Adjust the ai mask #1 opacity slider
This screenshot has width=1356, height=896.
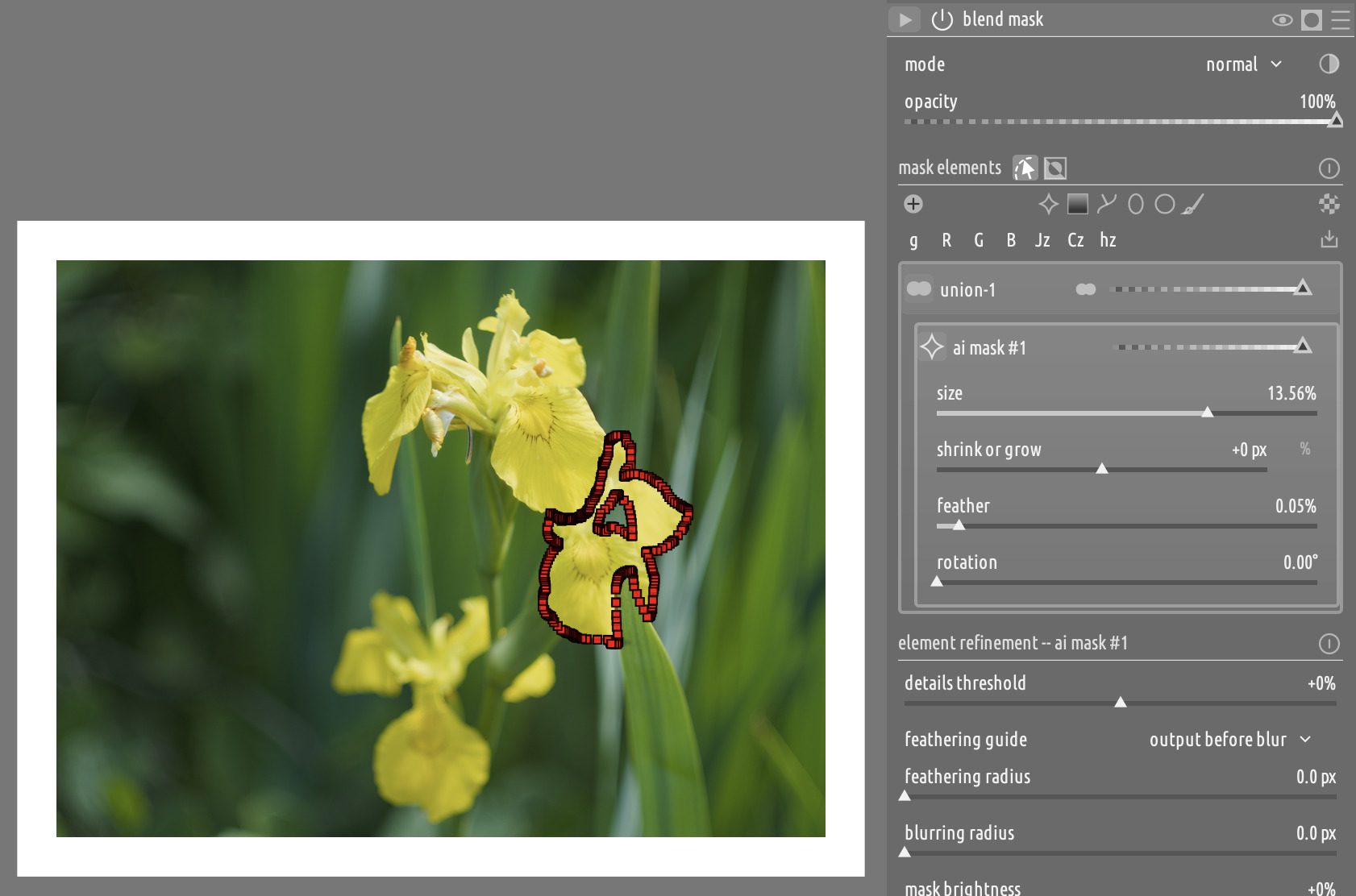click(x=1213, y=346)
